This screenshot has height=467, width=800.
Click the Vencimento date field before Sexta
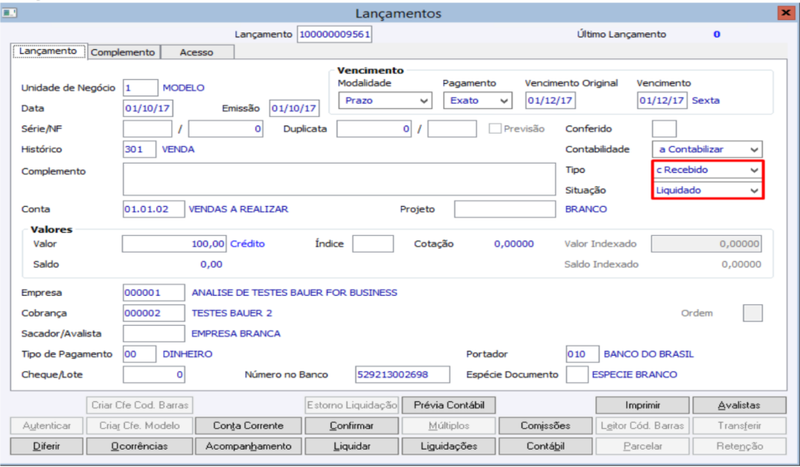pos(662,101)
